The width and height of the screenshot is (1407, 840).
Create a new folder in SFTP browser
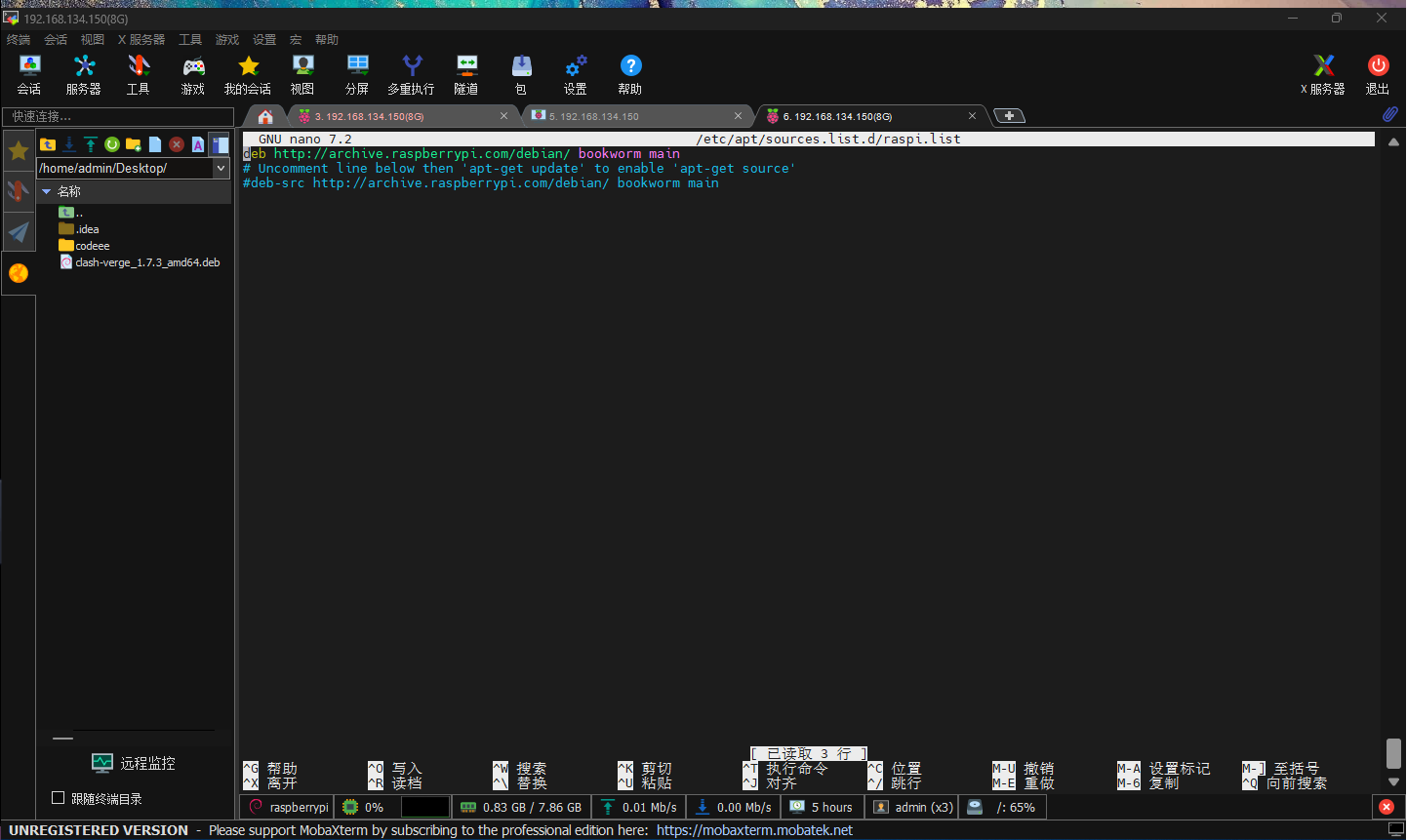[x=134, y=144]
